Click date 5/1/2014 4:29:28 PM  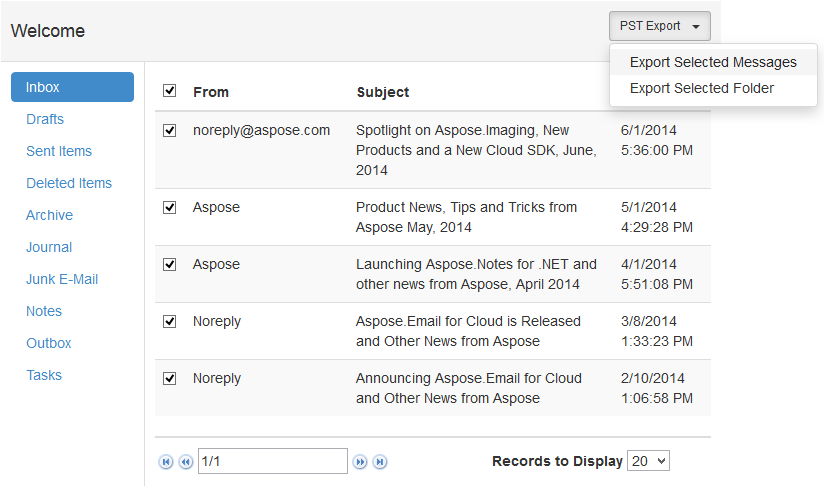(x=657, y=217)
